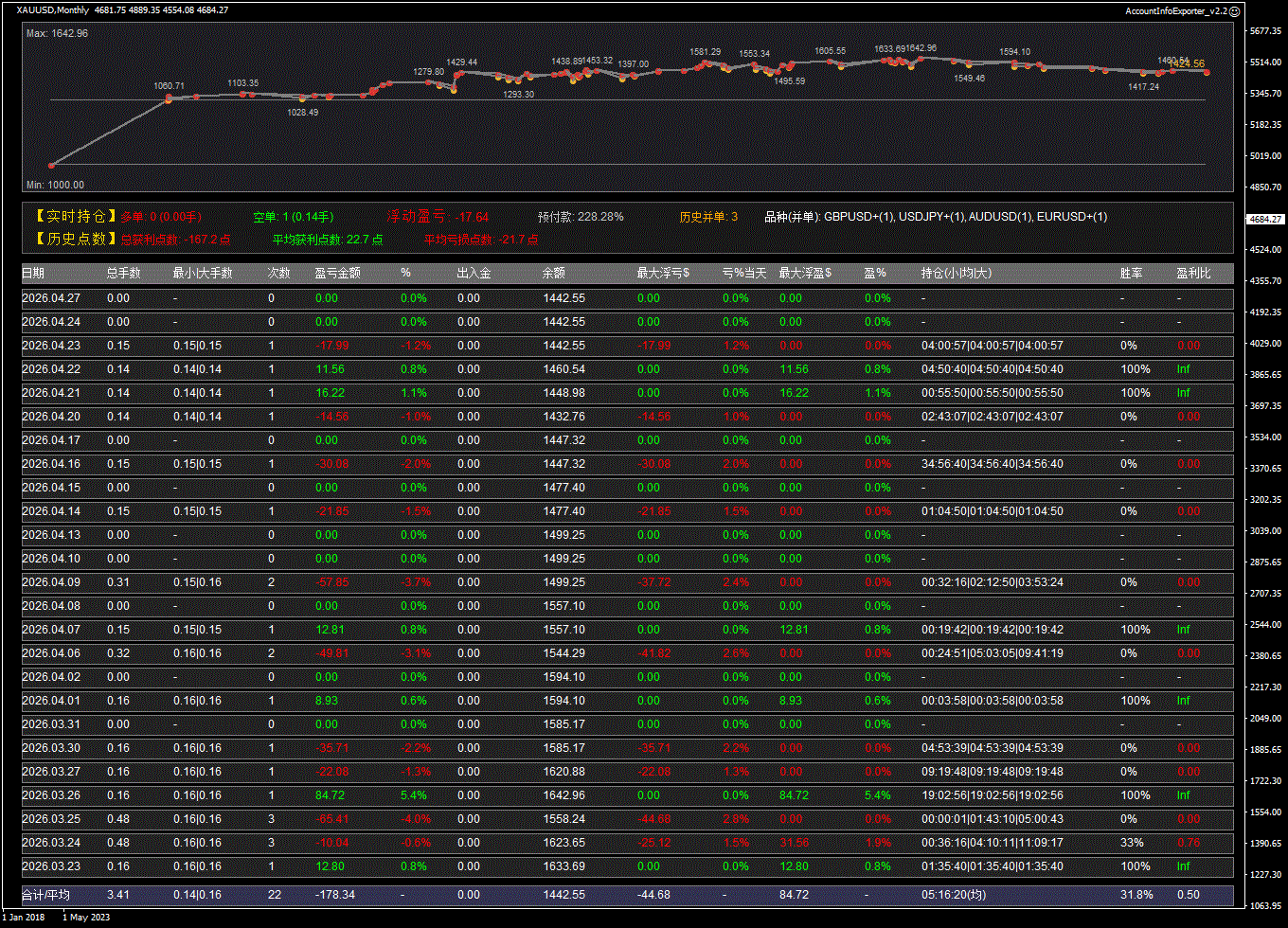The height and width of the screenshot is (928, 1288).
Task: Click the 持仓(小|均|大) column header
Action: point(957,274)
